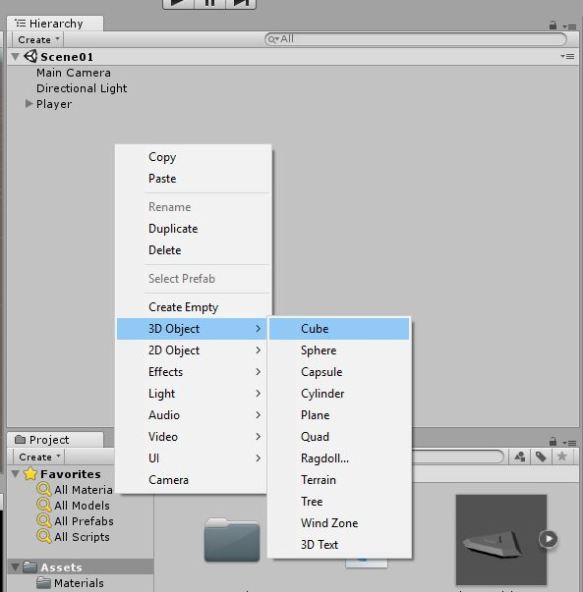This screenshot has width=583, height=592.
Task: Create a Plane object
Action: coord(339,415)
